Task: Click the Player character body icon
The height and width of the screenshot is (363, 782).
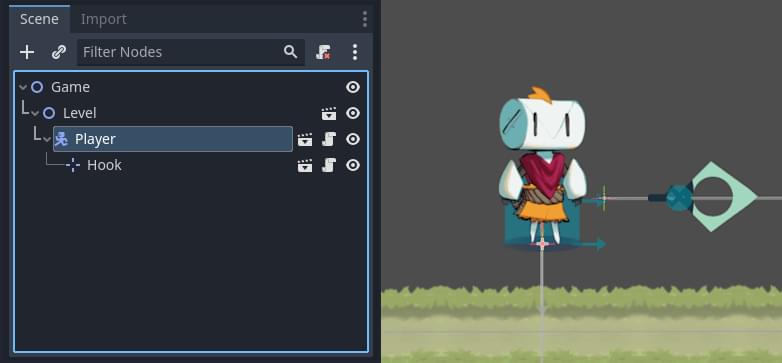Action: pos(62,139)
